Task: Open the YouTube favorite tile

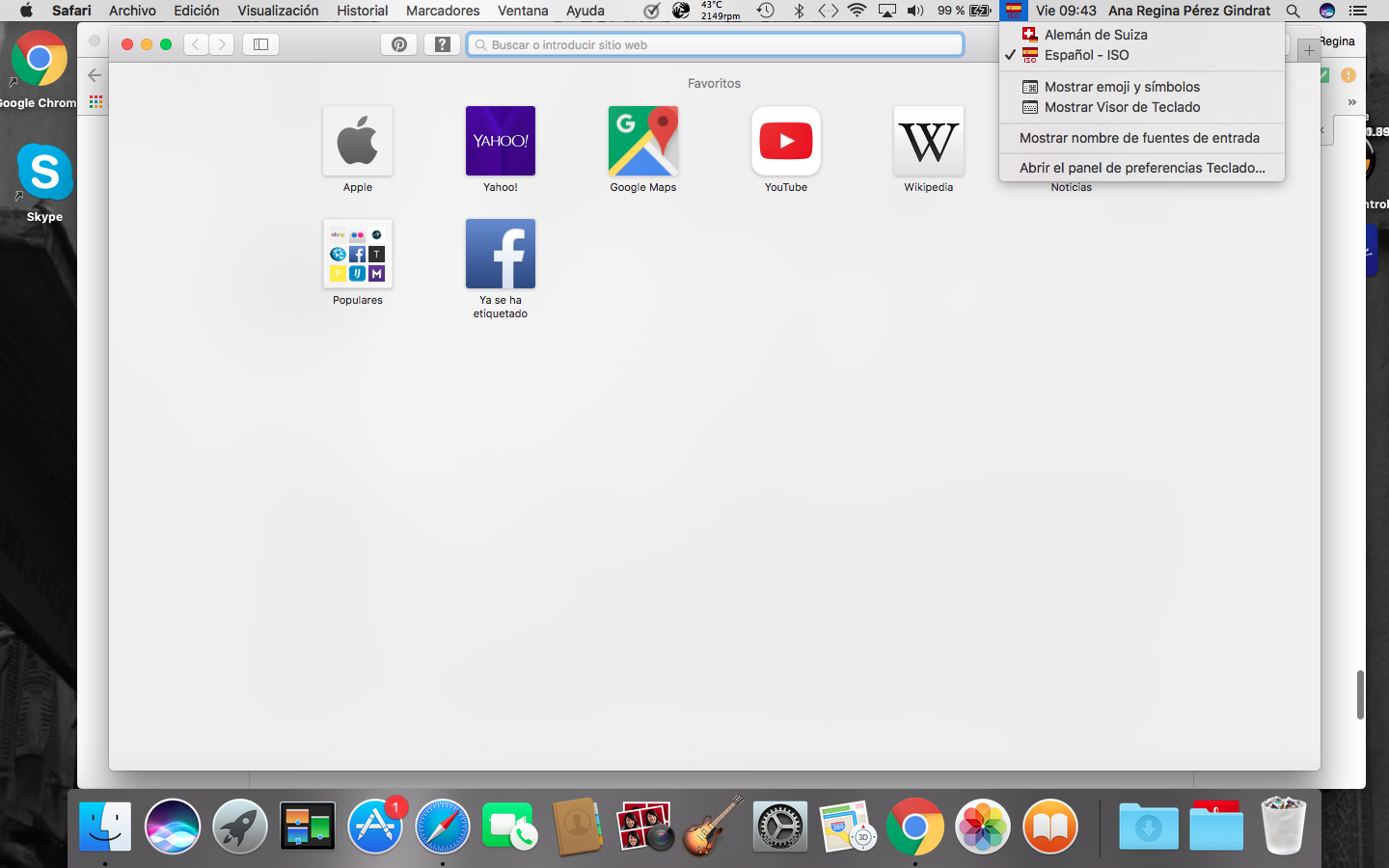Action: coord(786,141)
